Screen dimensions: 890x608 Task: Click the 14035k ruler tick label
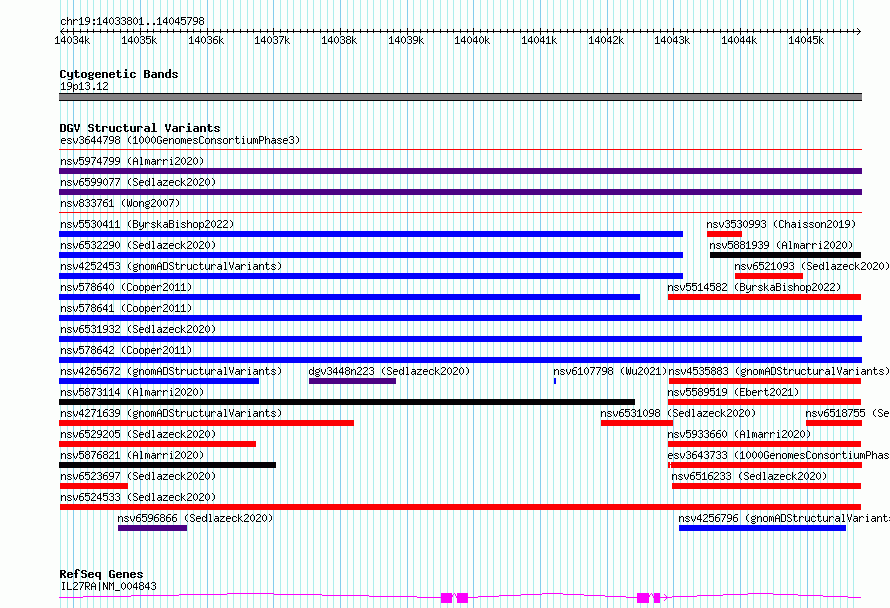(x=139, y=40)
